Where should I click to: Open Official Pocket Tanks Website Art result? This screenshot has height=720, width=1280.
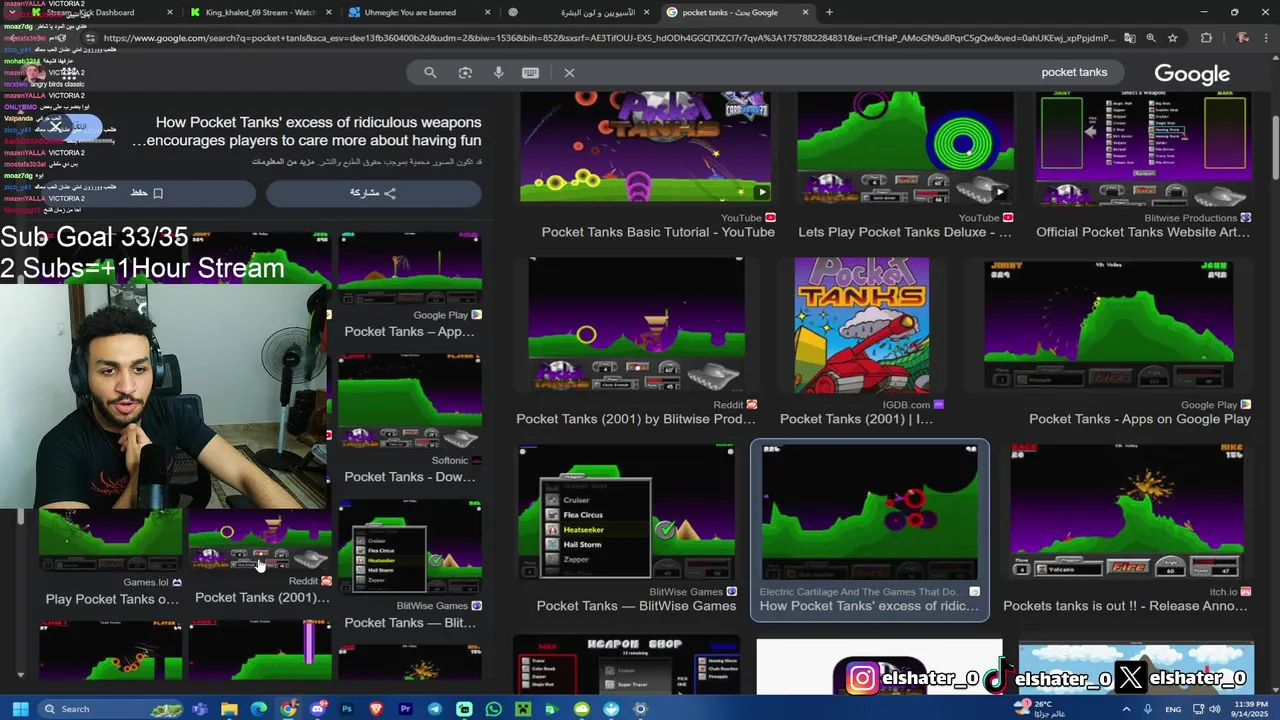(1143, 232)
